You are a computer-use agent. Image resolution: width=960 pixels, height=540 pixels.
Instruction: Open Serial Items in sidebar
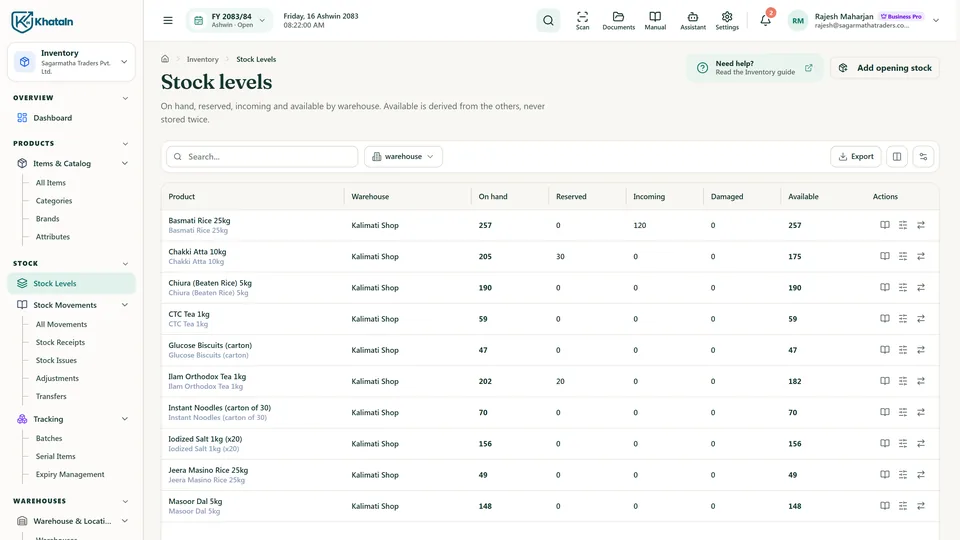(x=55, y=457)
